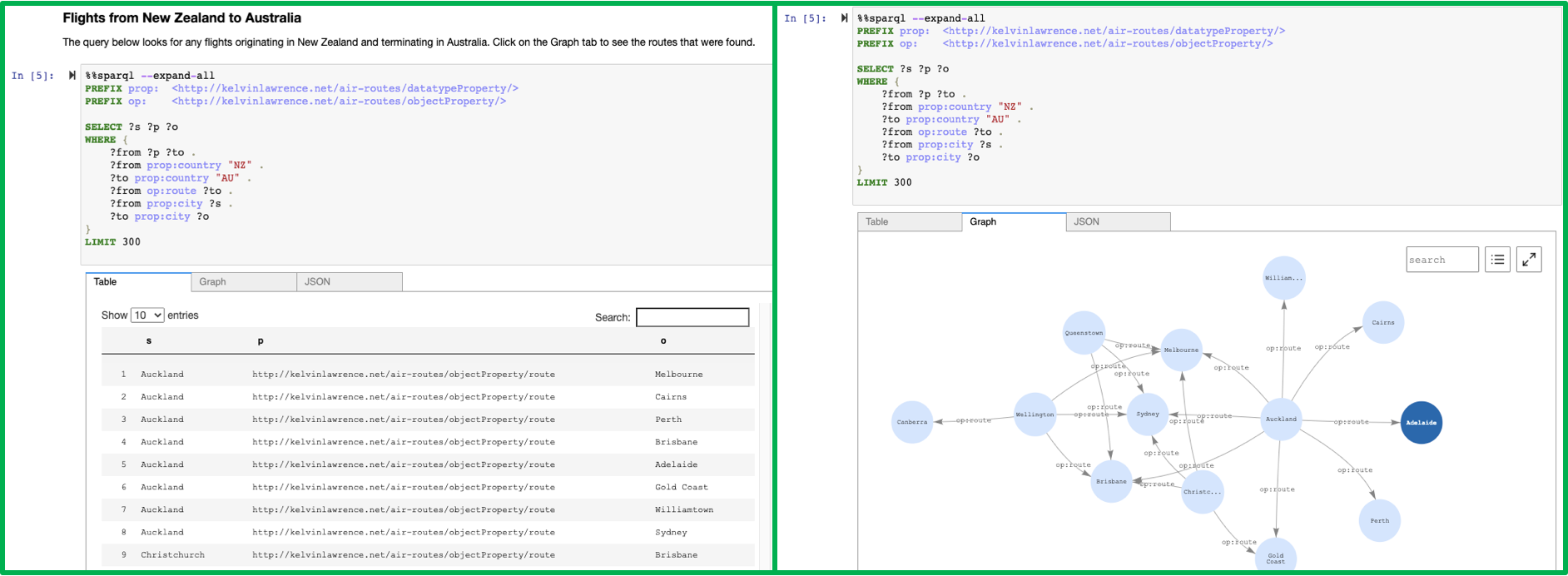Select the Sydney graph node
This screenshot has height=576, width=1568.
(1148, 414)
